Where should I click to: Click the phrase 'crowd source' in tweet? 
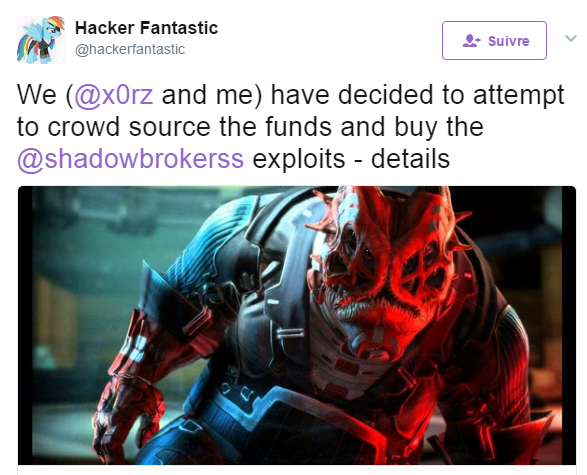click(129, 127)
